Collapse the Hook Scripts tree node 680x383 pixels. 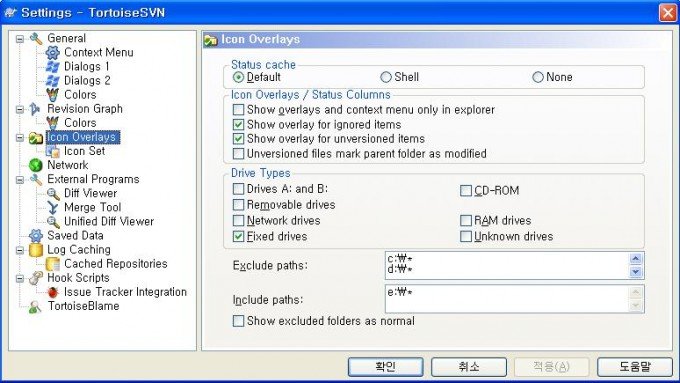coord(20,278)
